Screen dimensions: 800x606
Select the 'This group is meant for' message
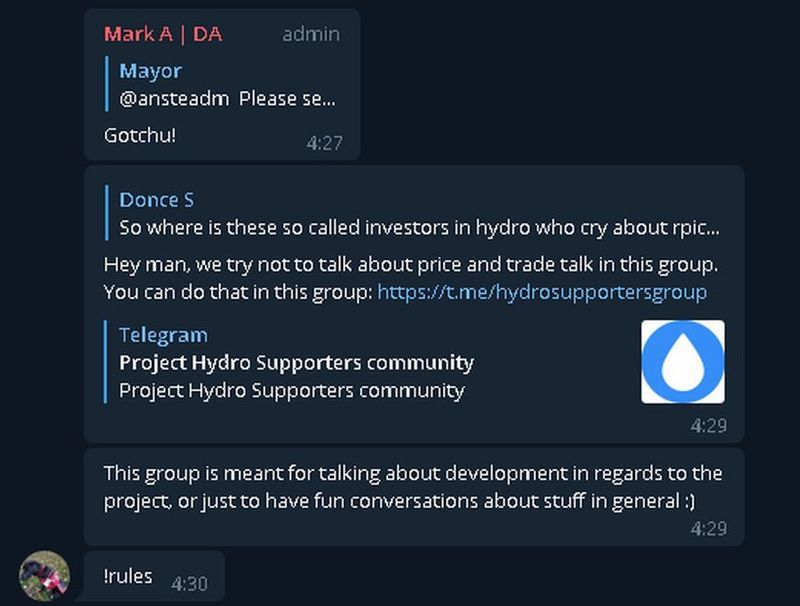tap(412, 486)
